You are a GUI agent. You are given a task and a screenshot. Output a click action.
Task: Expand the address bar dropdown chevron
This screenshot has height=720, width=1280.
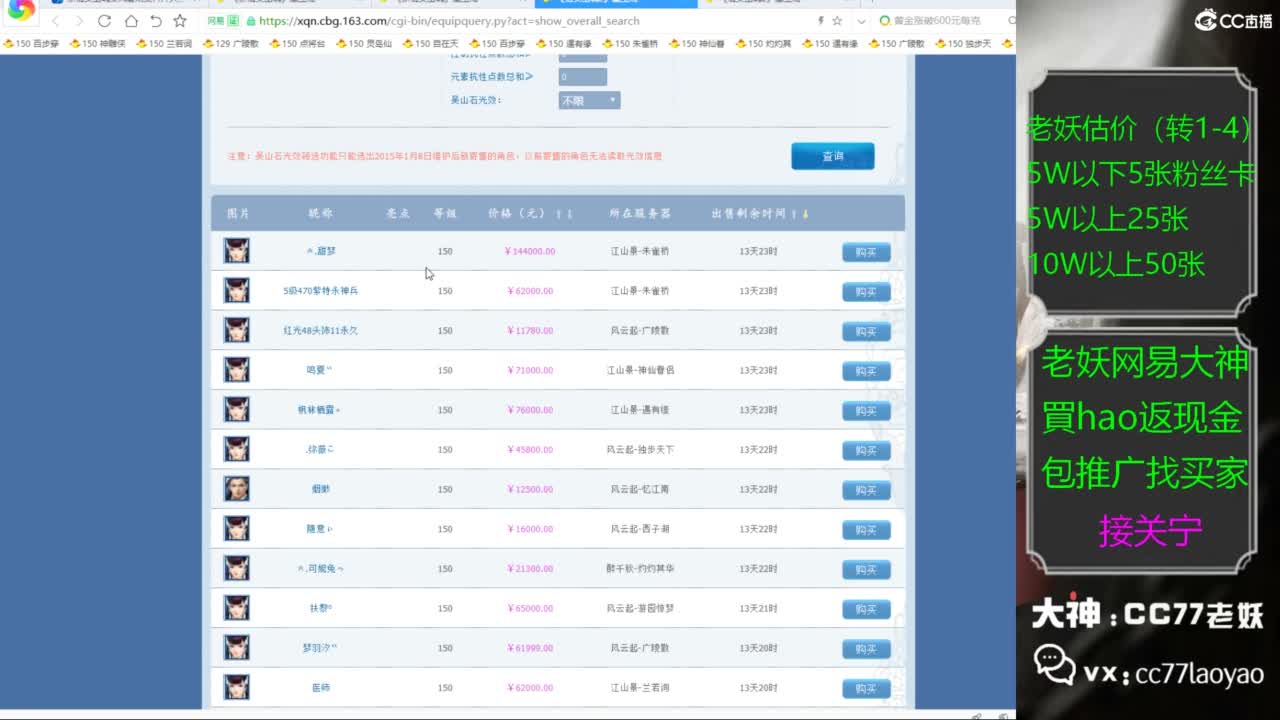pyautogui.click(x=859, y=21)
